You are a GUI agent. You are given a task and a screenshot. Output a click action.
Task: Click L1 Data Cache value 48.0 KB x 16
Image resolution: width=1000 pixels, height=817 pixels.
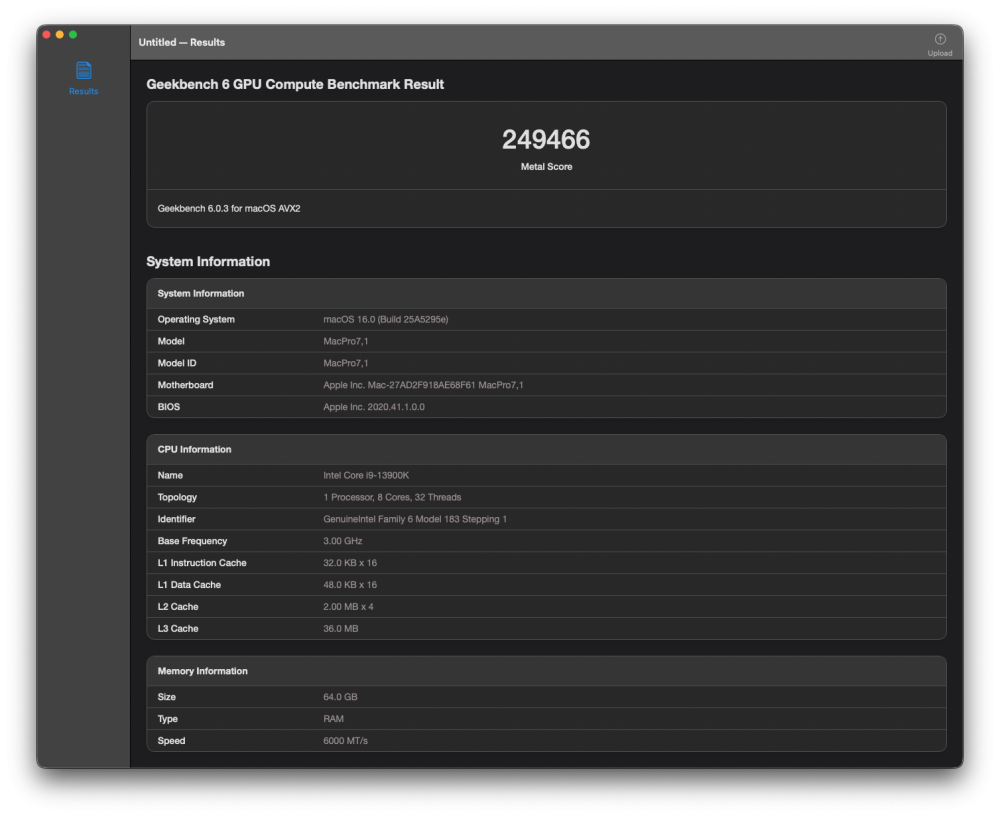pyautogui.click(x=350, y=585)
